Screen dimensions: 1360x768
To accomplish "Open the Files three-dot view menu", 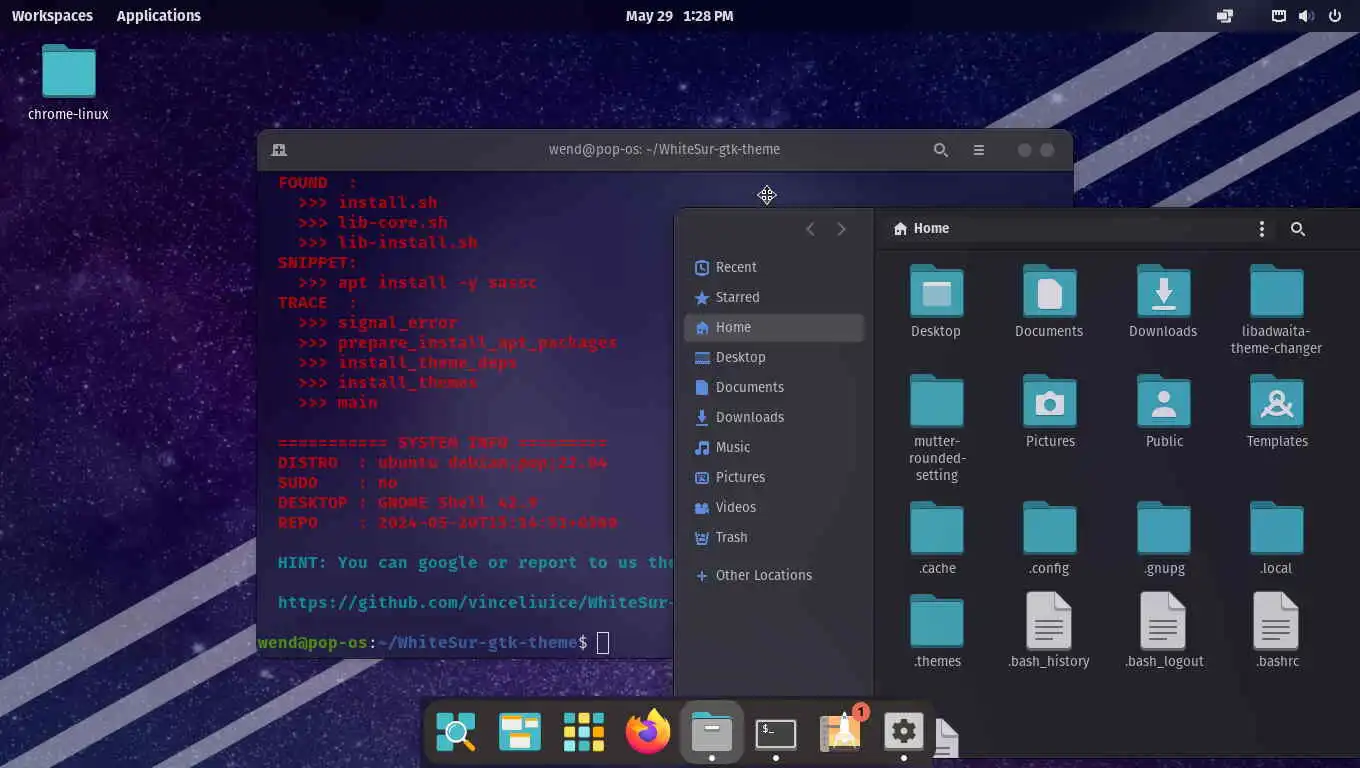I will [x=1261, y=229].
